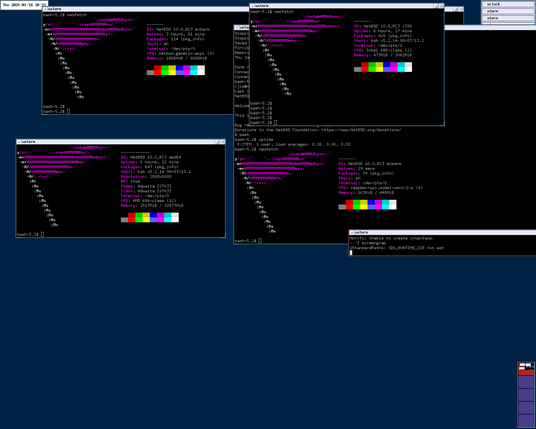Image resolution: width=536 pixels, height=429 pixels.
Task: Click the bash prompt cursor in raspberrypi xterm
Action: (x=260, y=241)
